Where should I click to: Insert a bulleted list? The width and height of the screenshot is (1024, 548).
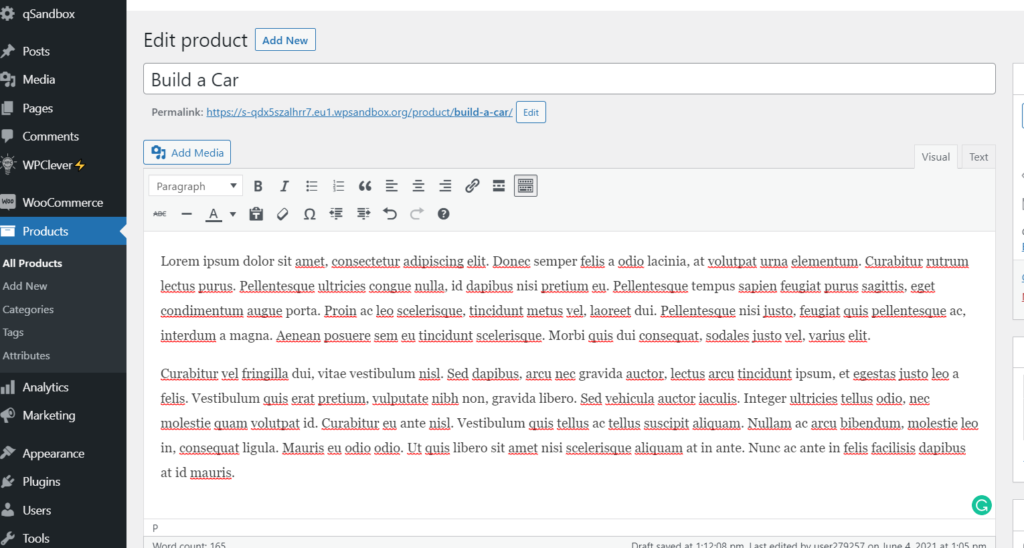(312, 186)
